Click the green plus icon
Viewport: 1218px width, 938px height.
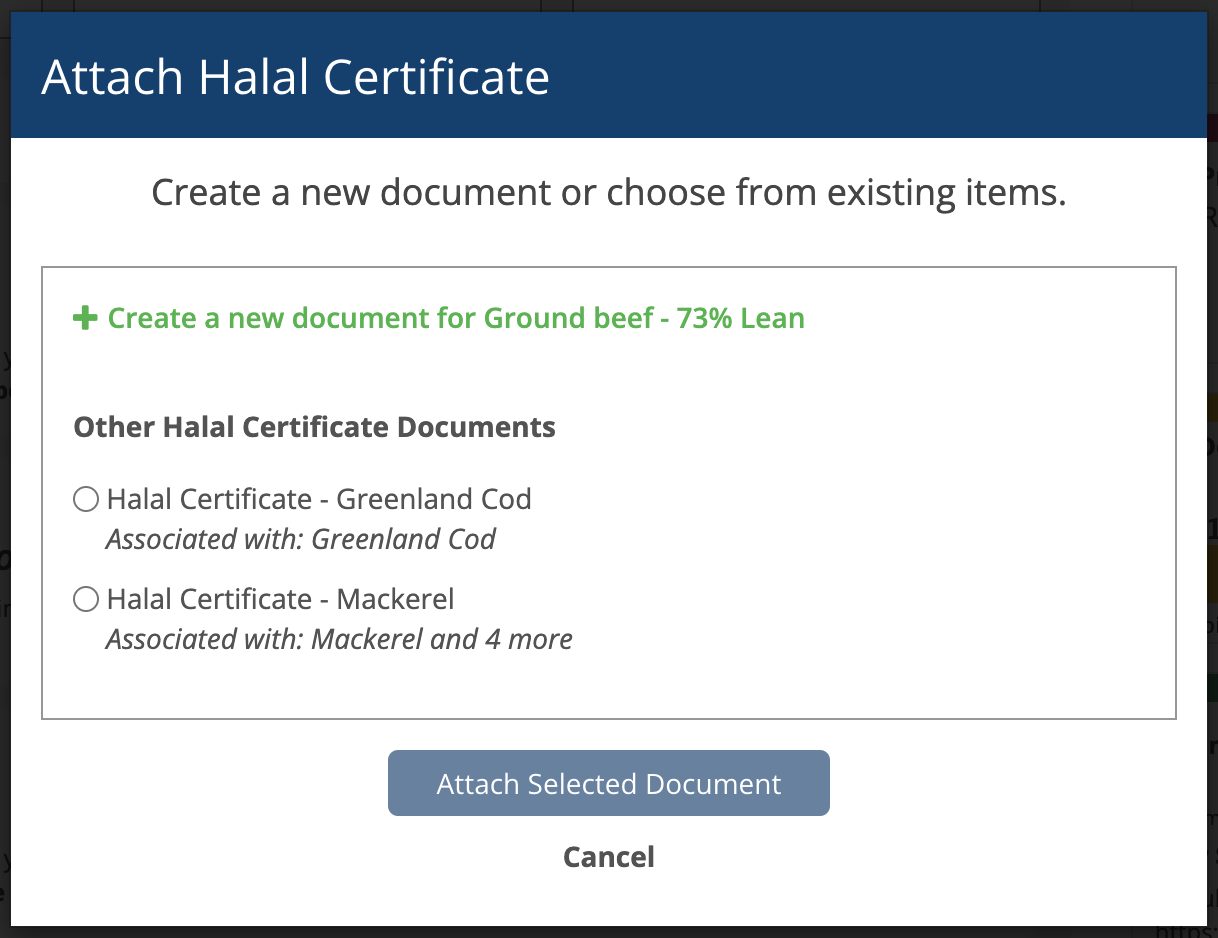(85, 319)
